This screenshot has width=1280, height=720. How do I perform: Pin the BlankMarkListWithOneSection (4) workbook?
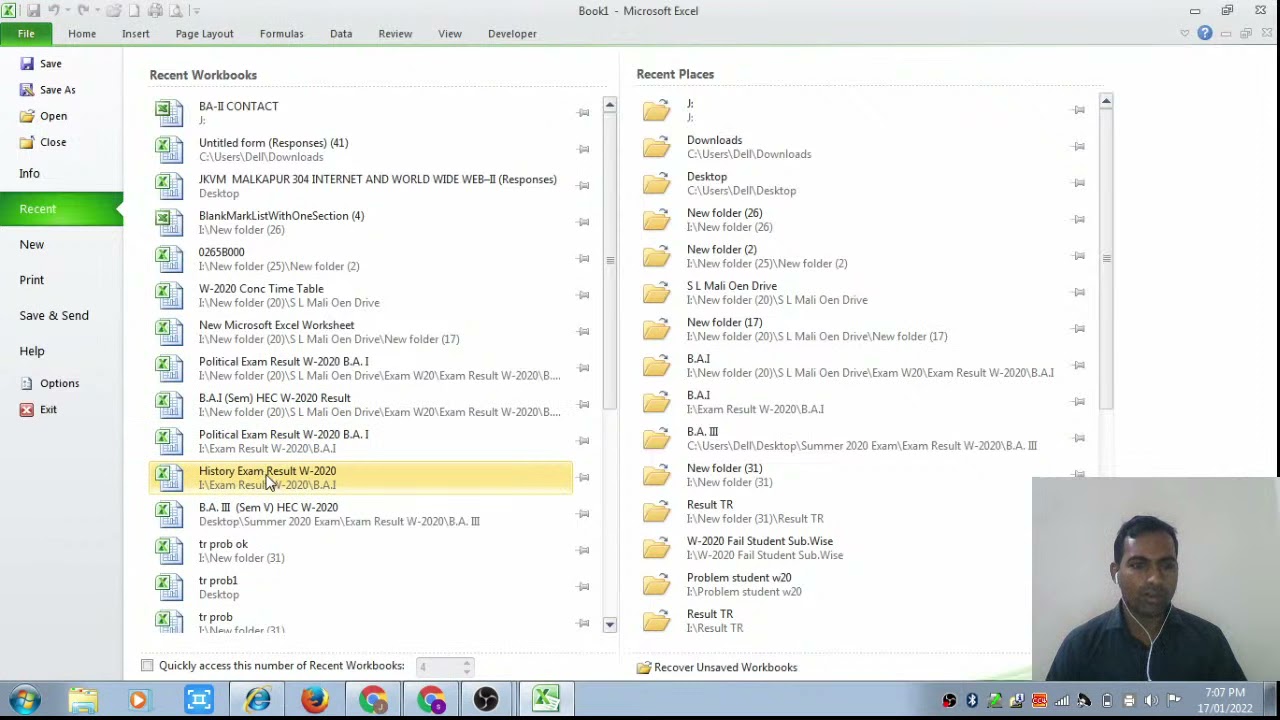(x=583, y=222)
